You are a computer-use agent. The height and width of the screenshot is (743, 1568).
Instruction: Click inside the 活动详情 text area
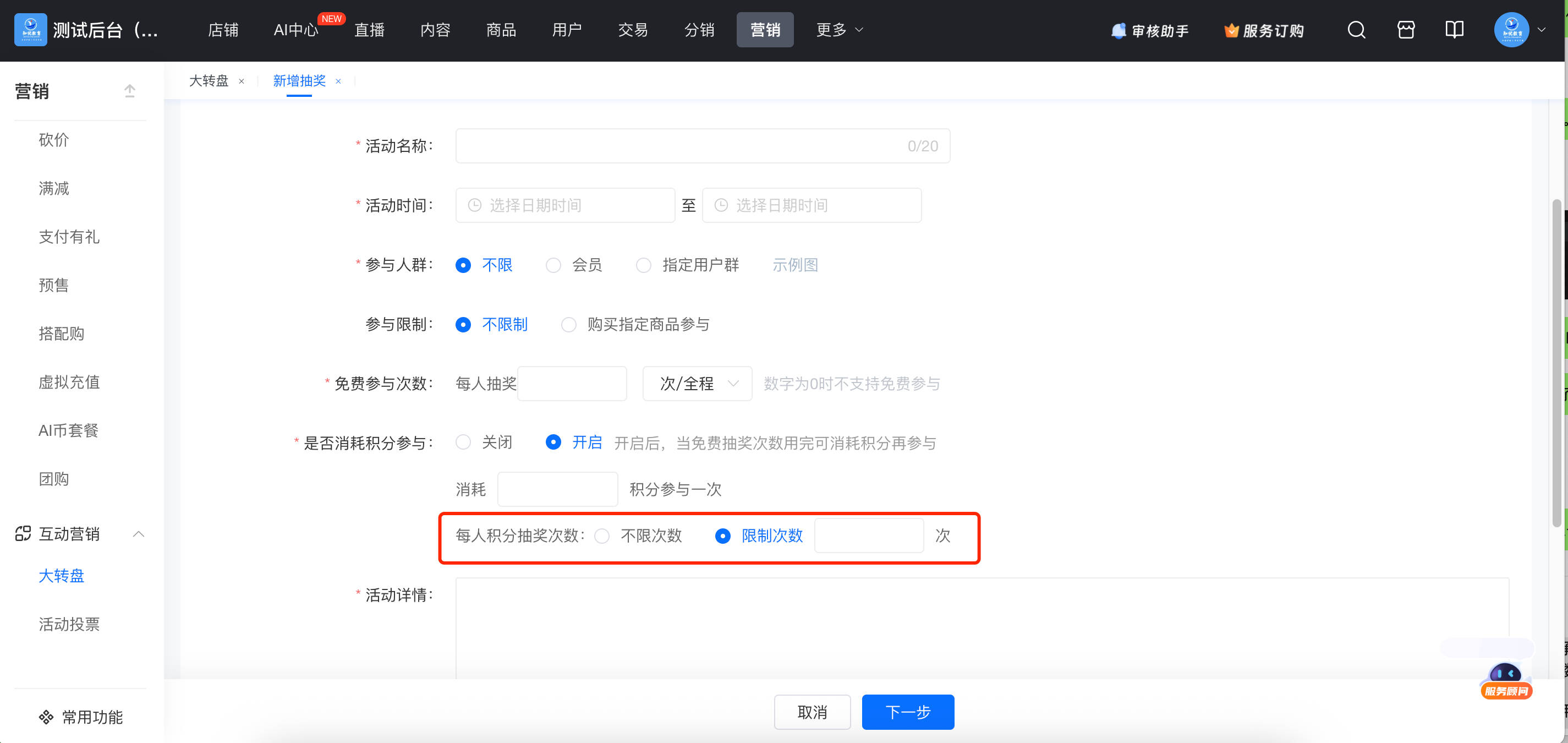[982, 628]
